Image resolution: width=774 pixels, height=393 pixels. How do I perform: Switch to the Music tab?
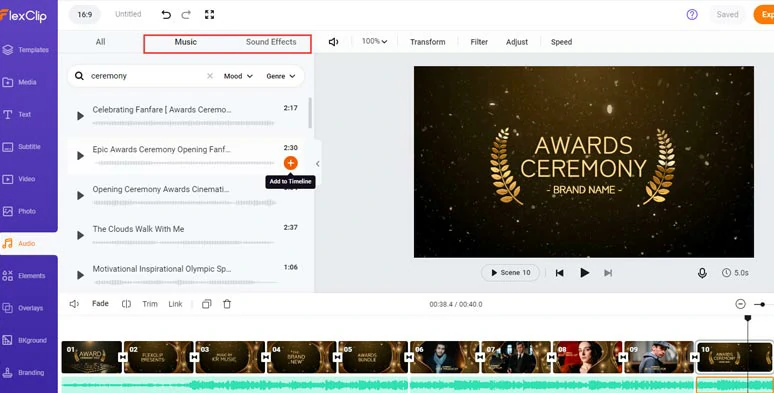[186, 42]
